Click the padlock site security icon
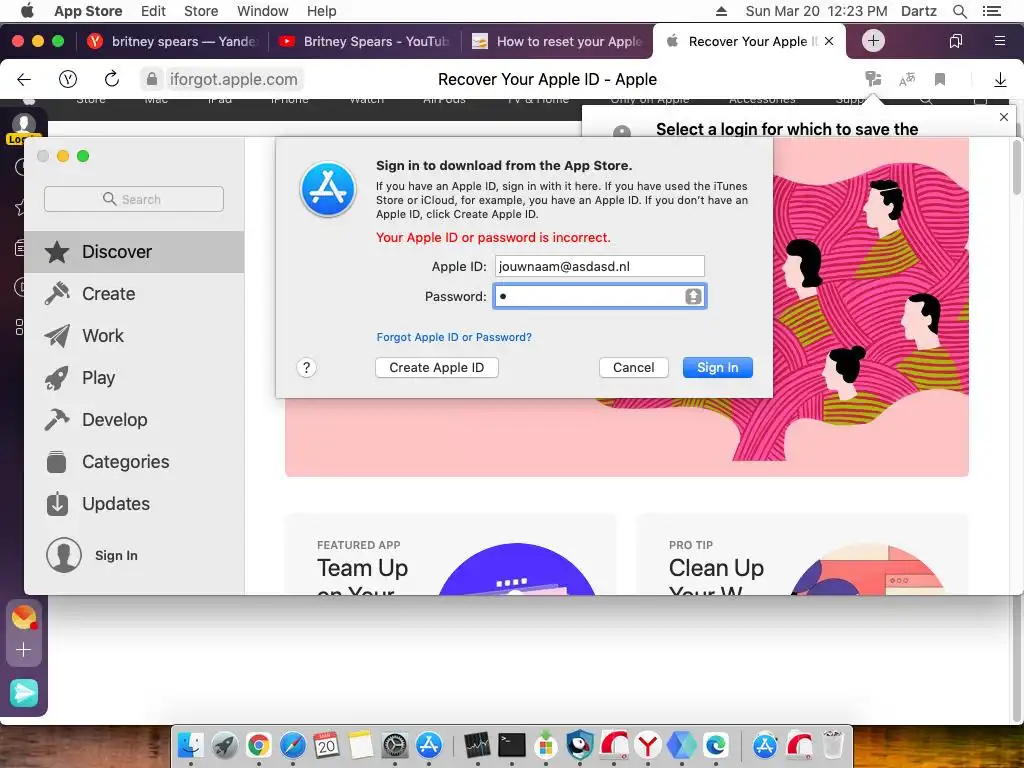Viewport: 1024px width, 768px height. pyautogui.click(x=152, y=79)
